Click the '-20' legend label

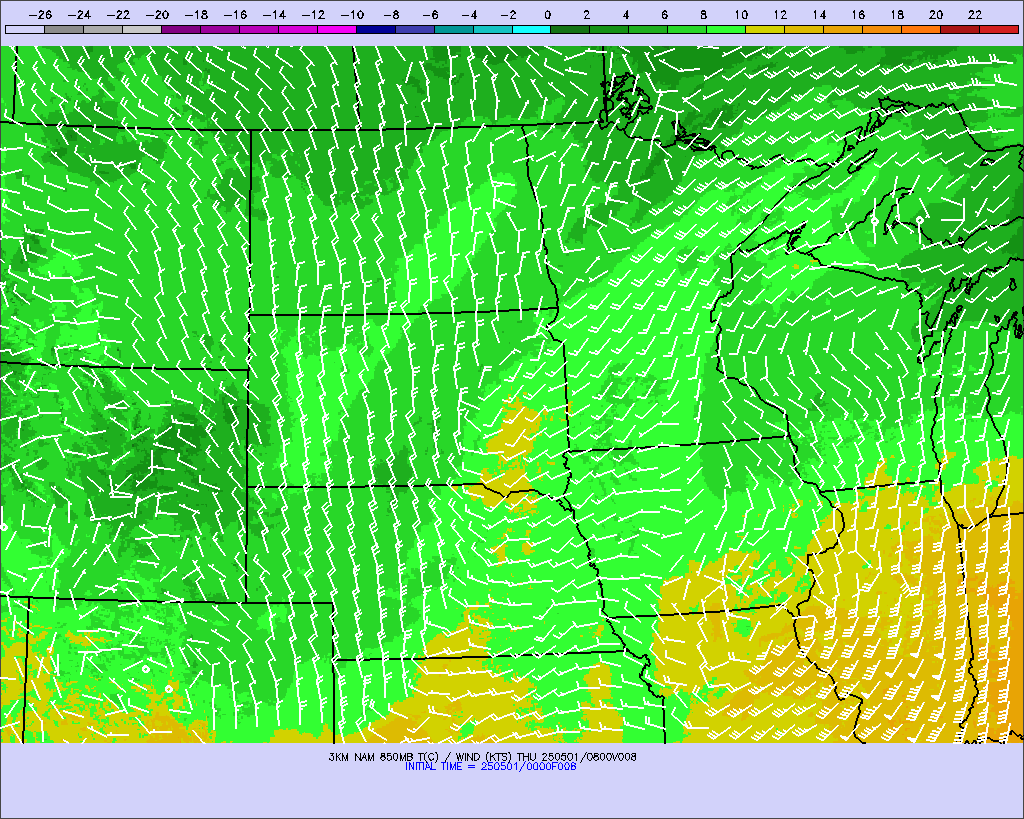[x=157, y=14]
